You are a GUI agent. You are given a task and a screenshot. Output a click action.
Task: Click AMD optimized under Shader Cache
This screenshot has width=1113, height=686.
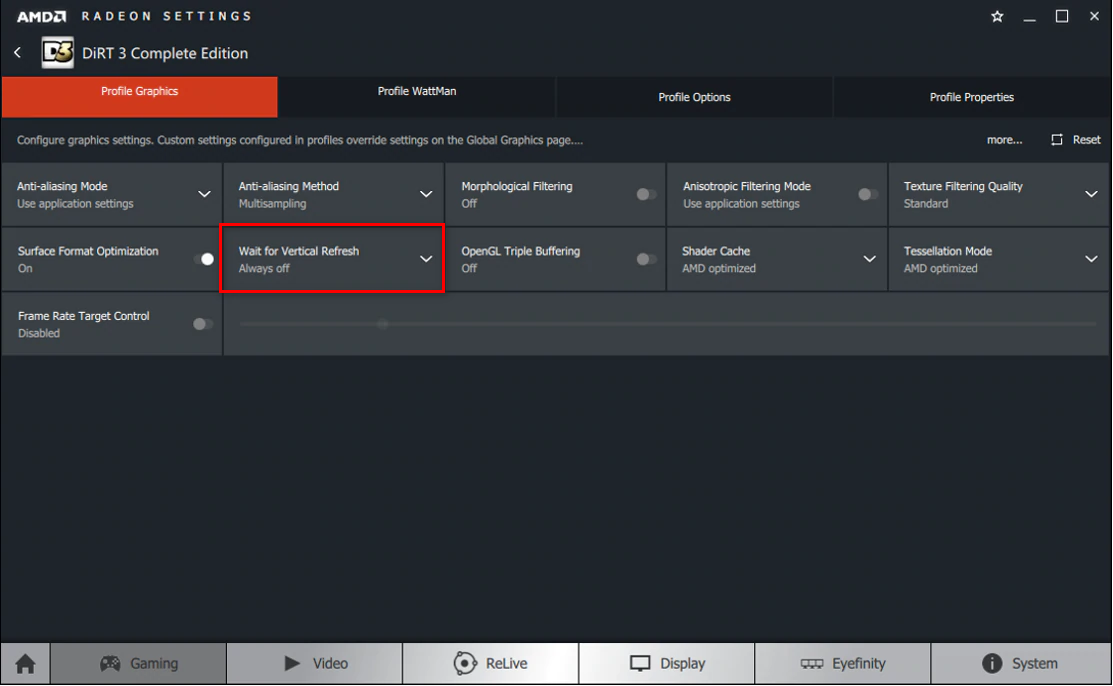[718, 268]
